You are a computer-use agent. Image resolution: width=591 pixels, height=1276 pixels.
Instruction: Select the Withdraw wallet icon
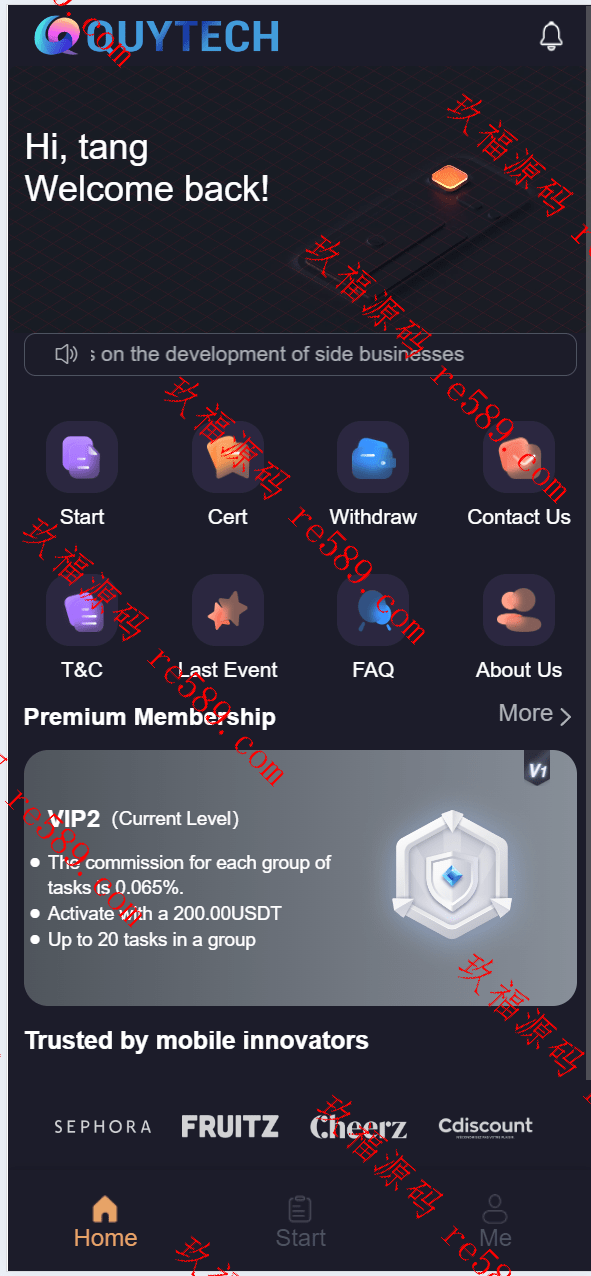pyautogui.click(x=373, y=457)
